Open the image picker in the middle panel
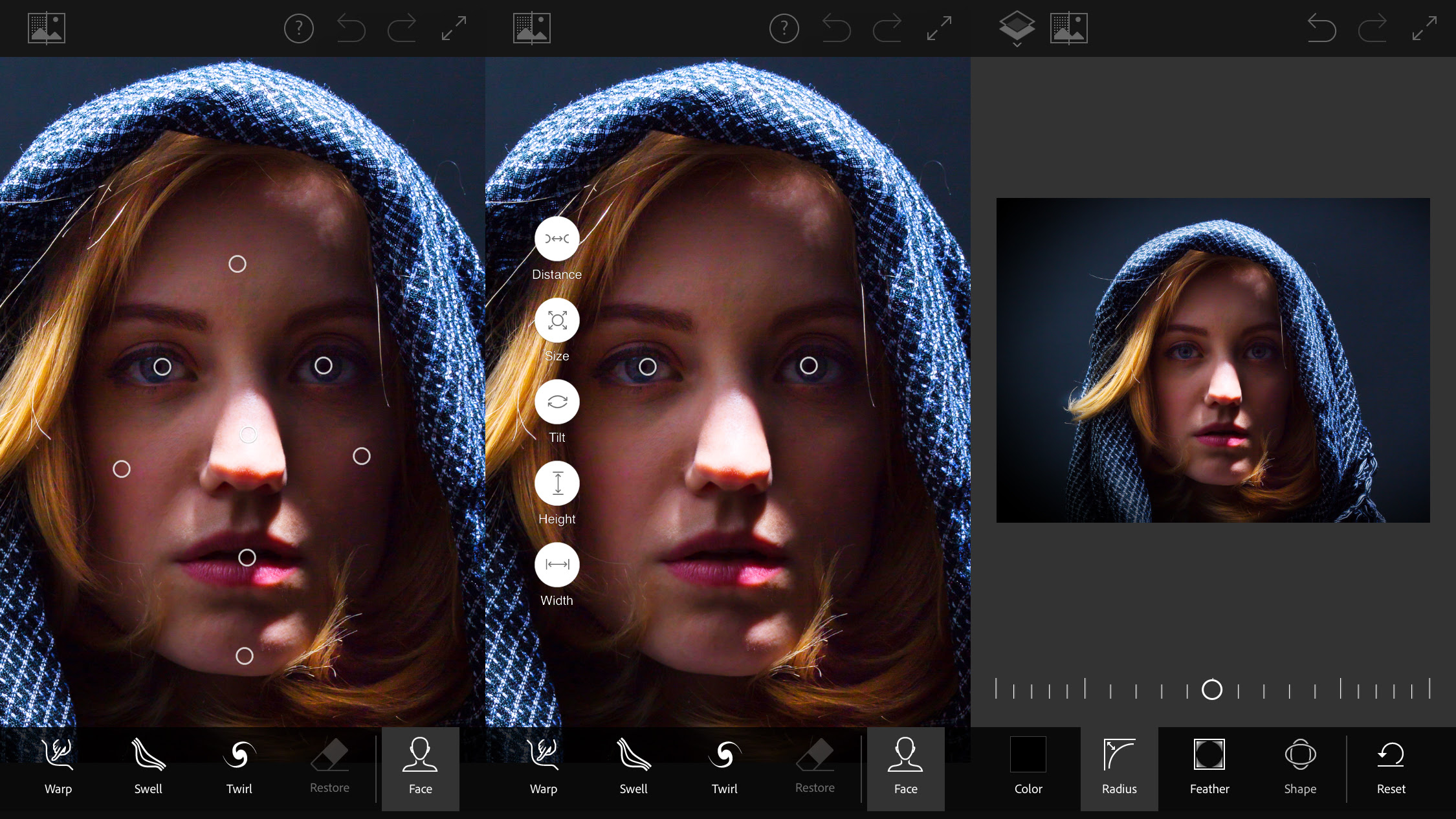This screenshot has width=1456, height=819. pos(532,28)
